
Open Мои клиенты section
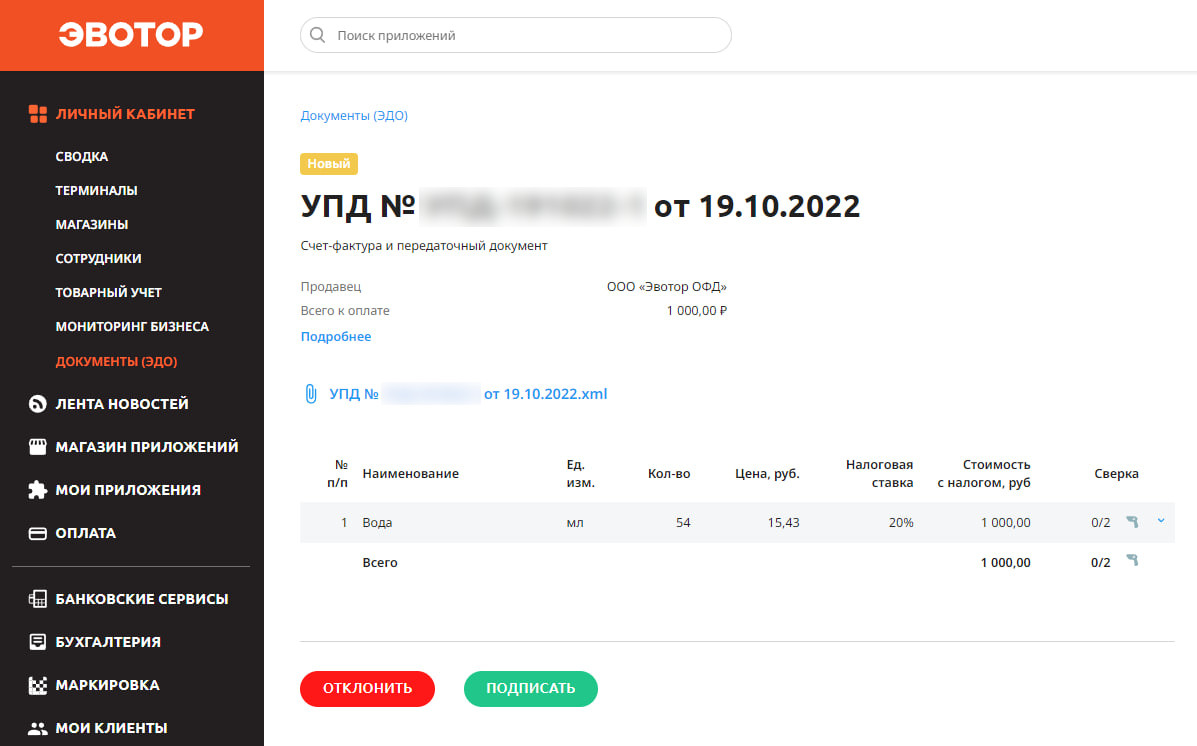111,728
